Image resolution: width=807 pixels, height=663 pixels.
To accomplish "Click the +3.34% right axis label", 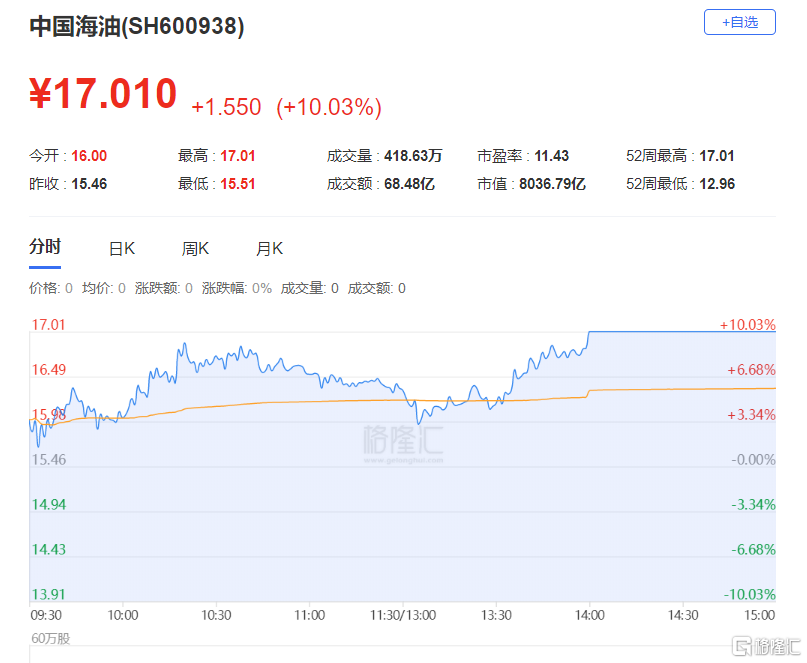I will (x=751, y=414).
